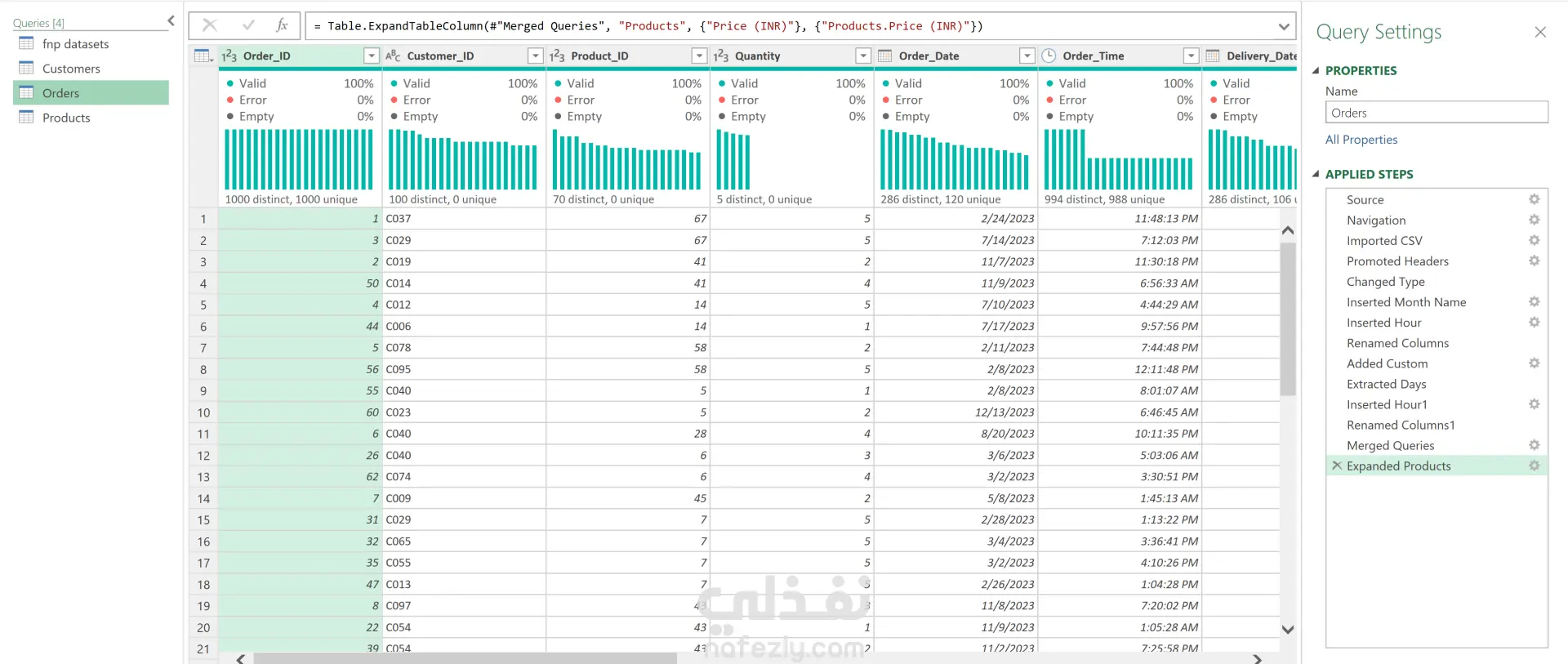The height and width of the screenshot is (664, 1568).
Task: Collapse the APPLIED STEPS section
Action: coord(1316,174)
